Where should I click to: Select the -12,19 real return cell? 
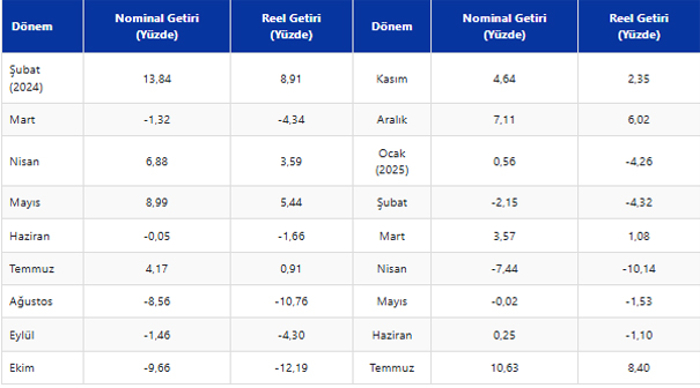291,368
